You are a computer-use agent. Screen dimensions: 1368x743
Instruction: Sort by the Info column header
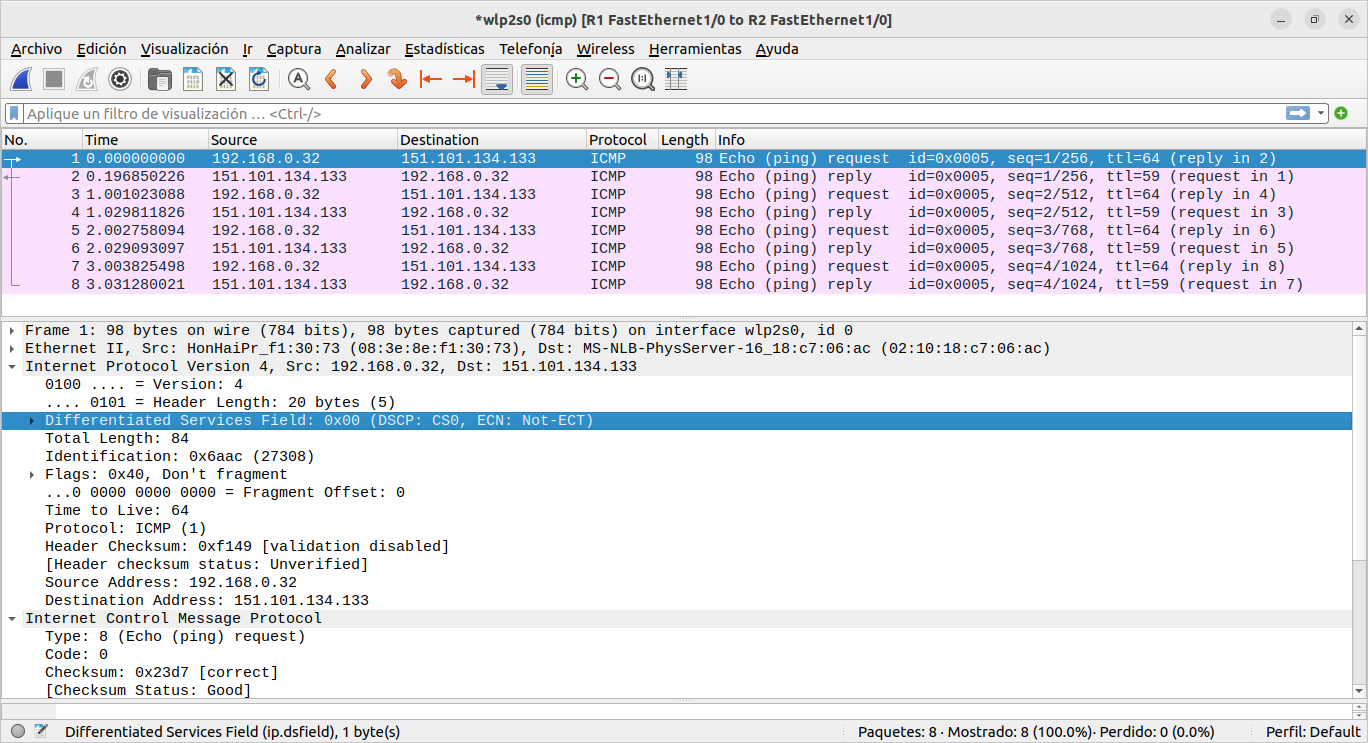coord(1040,140)
